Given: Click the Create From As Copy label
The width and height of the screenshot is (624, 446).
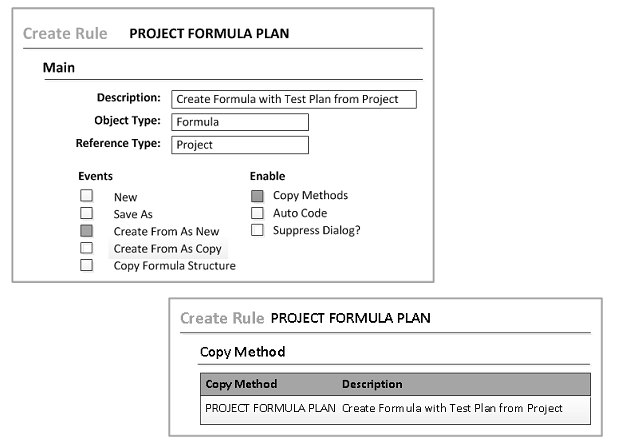Looking at the screenshot, I should pos(166,248).
